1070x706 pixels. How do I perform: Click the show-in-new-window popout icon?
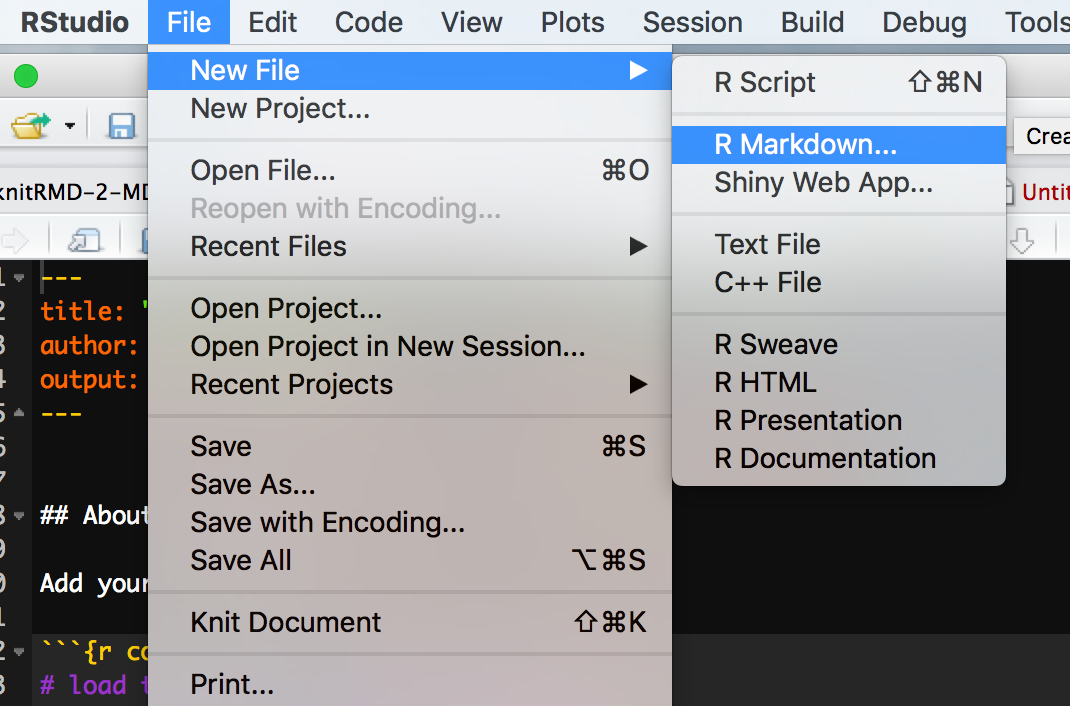(x=82, y=238)
